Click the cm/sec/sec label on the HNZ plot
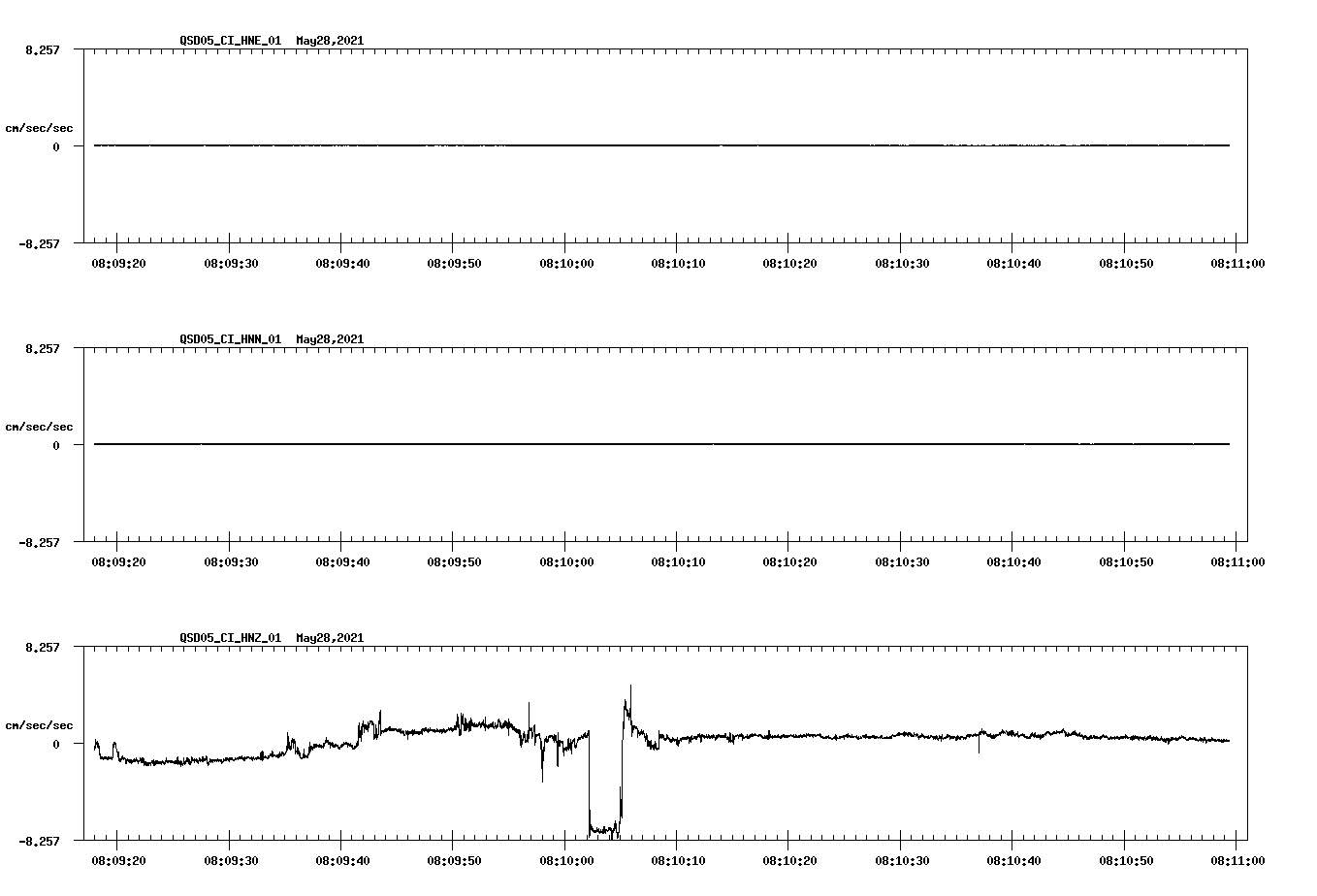 pyautogui.click(x=41, y=723)
